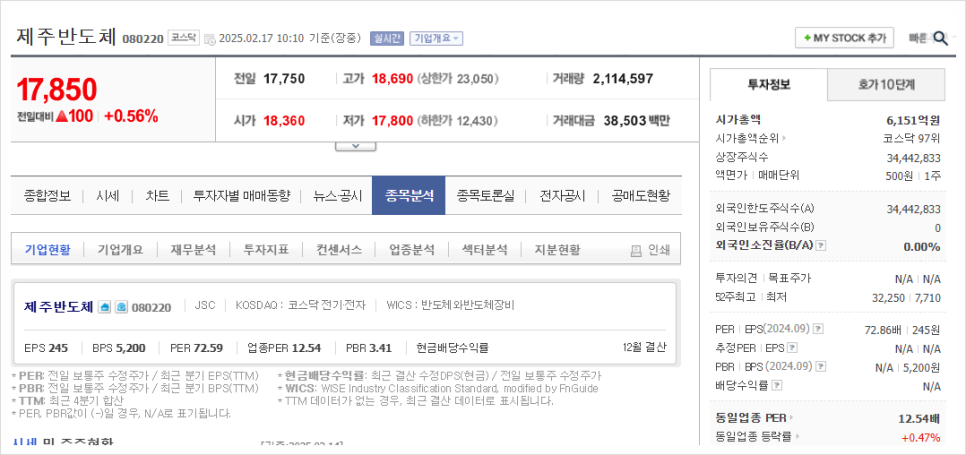The image size is (966, 455).
Task: Click the magnifier search icon at top right
Action: tap(940, 38)
